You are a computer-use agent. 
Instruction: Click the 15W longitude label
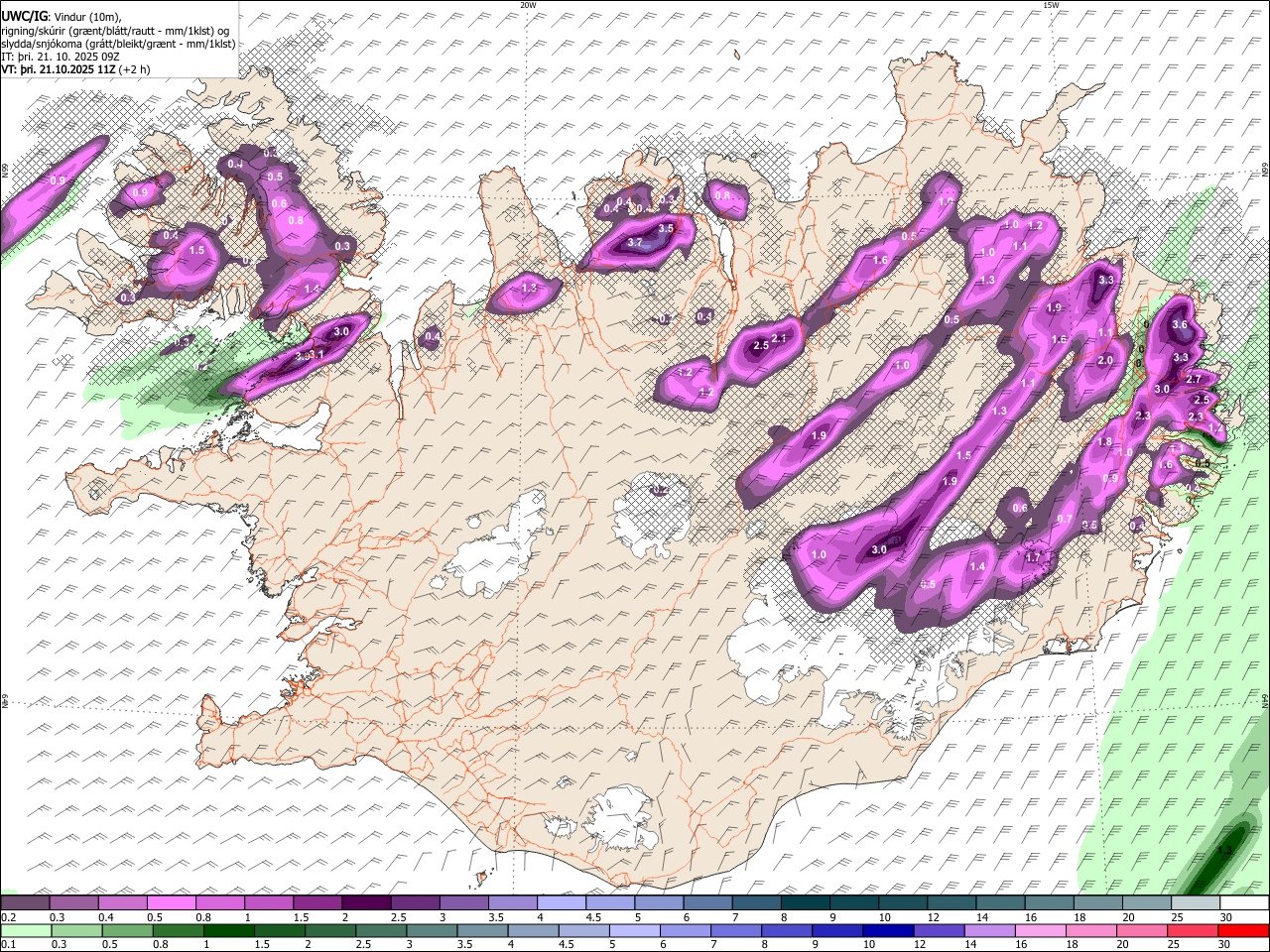coord(1051,5)
